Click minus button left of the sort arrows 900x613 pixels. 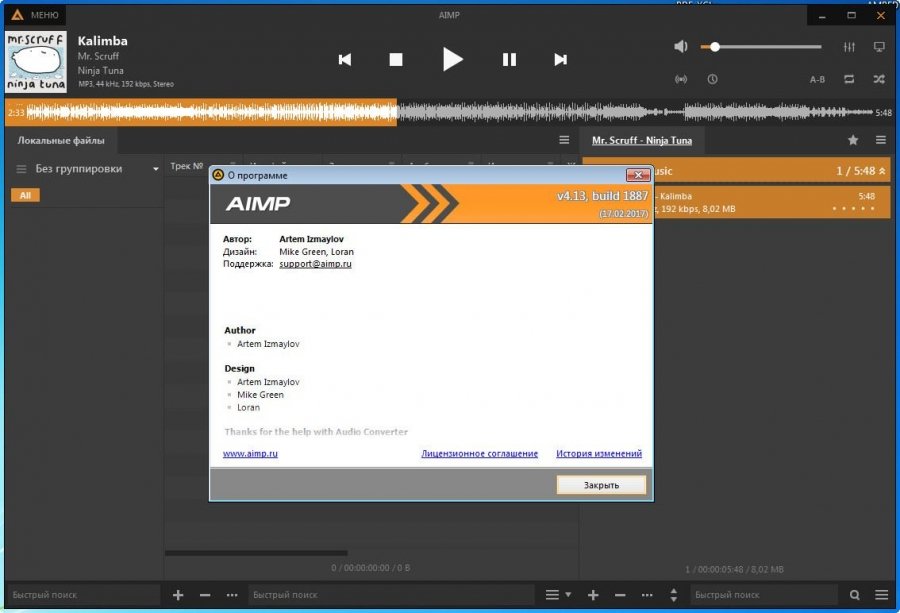(x=620, y=595)
